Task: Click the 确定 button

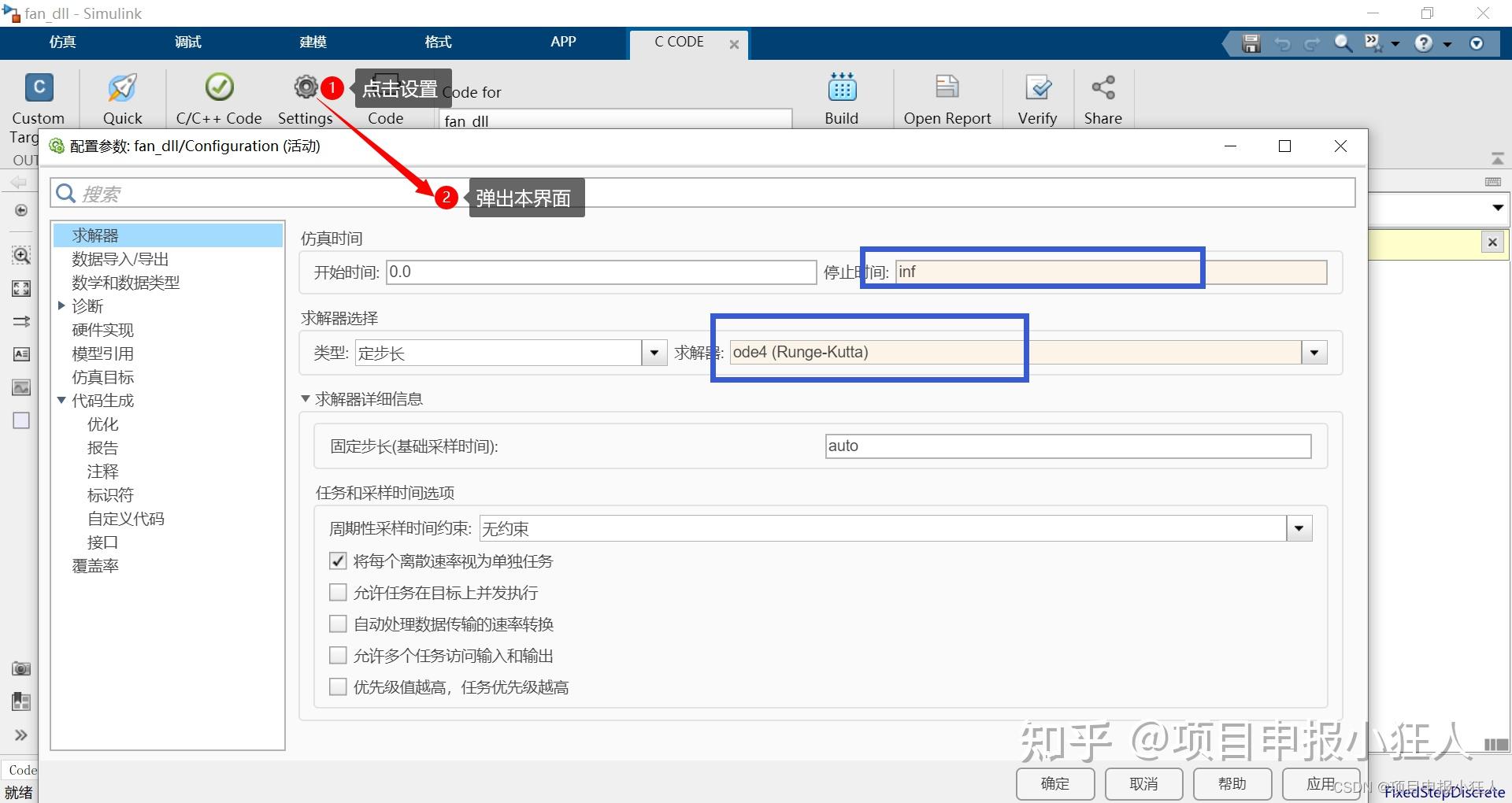Action: tap(1054, 783)
